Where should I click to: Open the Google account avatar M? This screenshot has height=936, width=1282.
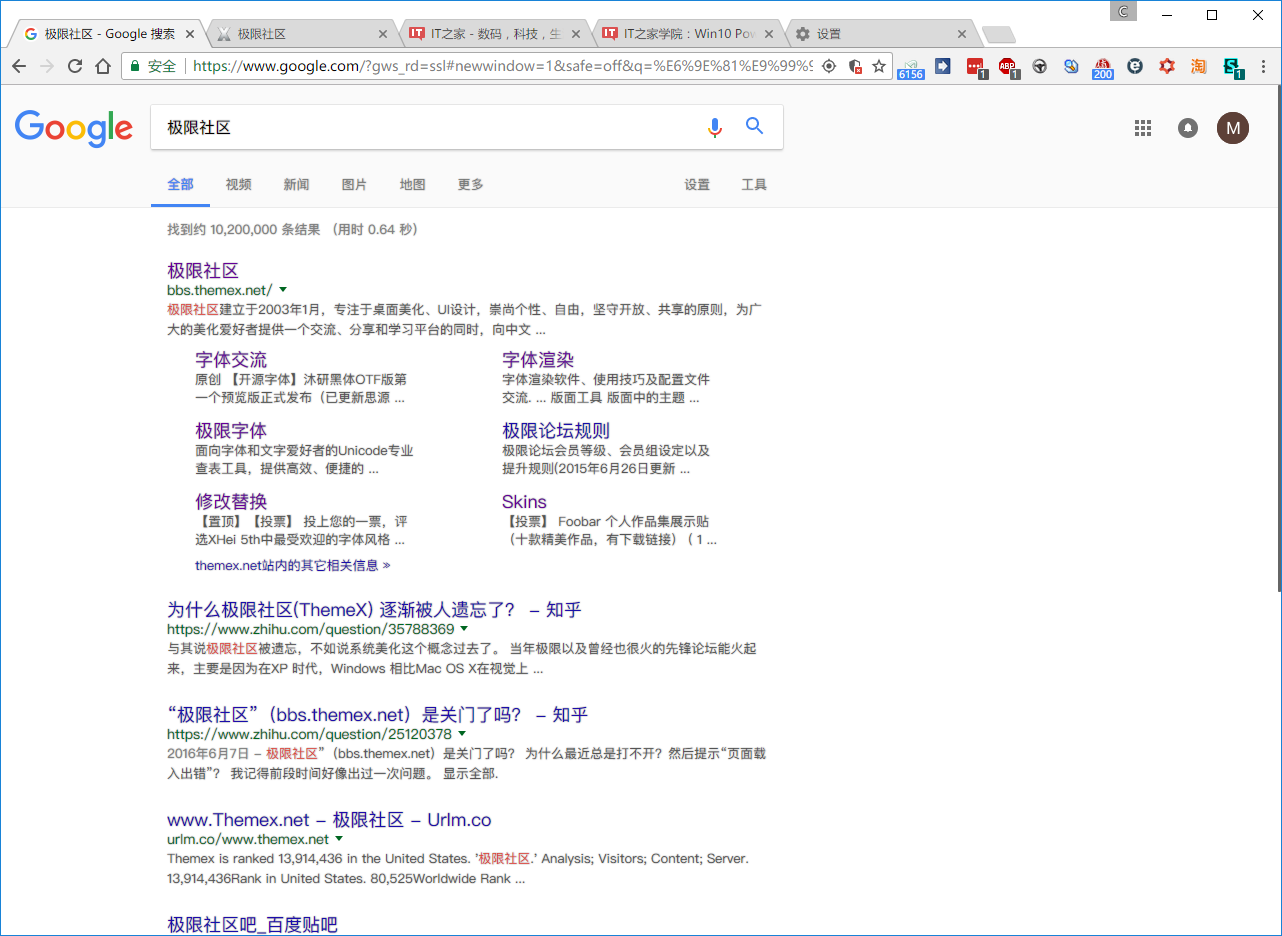1233,128
